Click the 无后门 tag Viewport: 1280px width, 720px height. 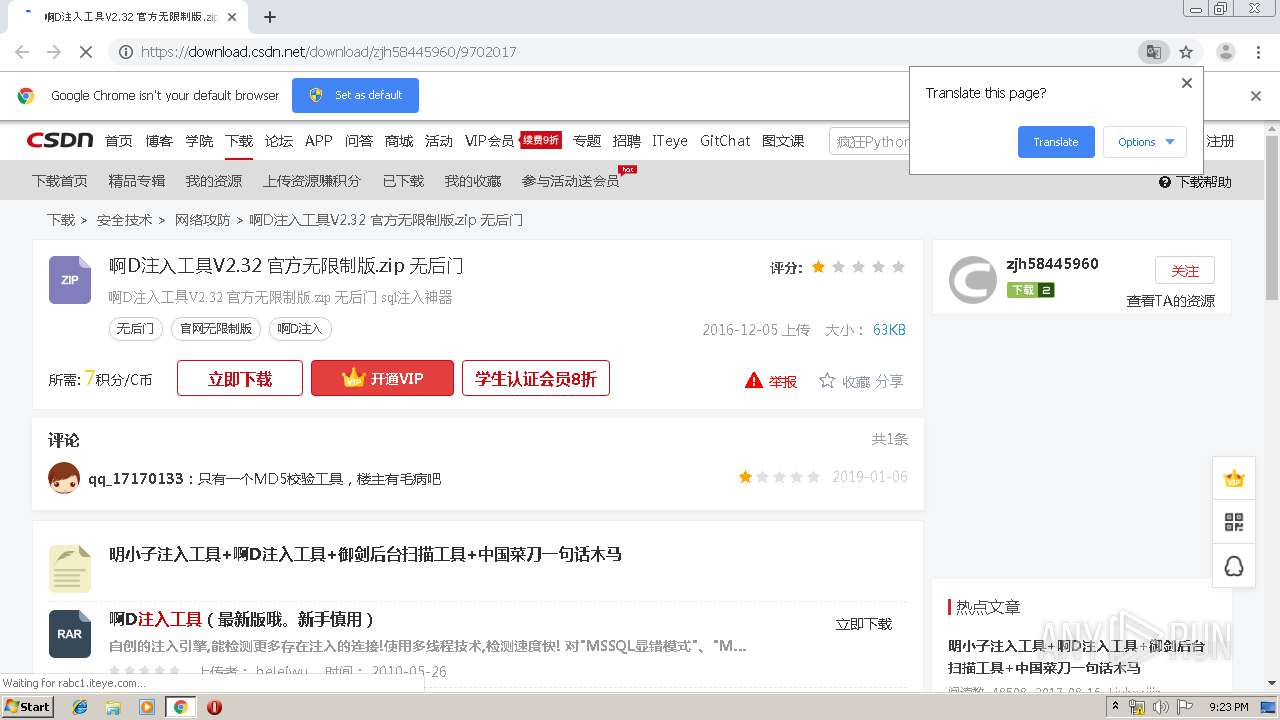pyautogui.click(x=135, y=328)
